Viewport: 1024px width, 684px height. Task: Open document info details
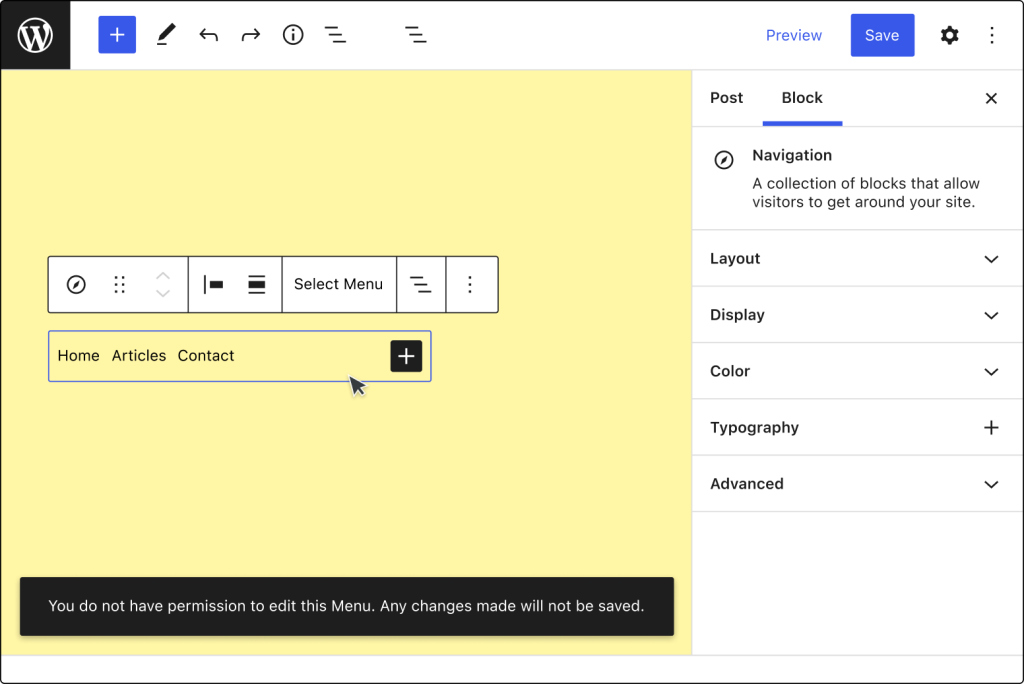[x=293, y=35]
